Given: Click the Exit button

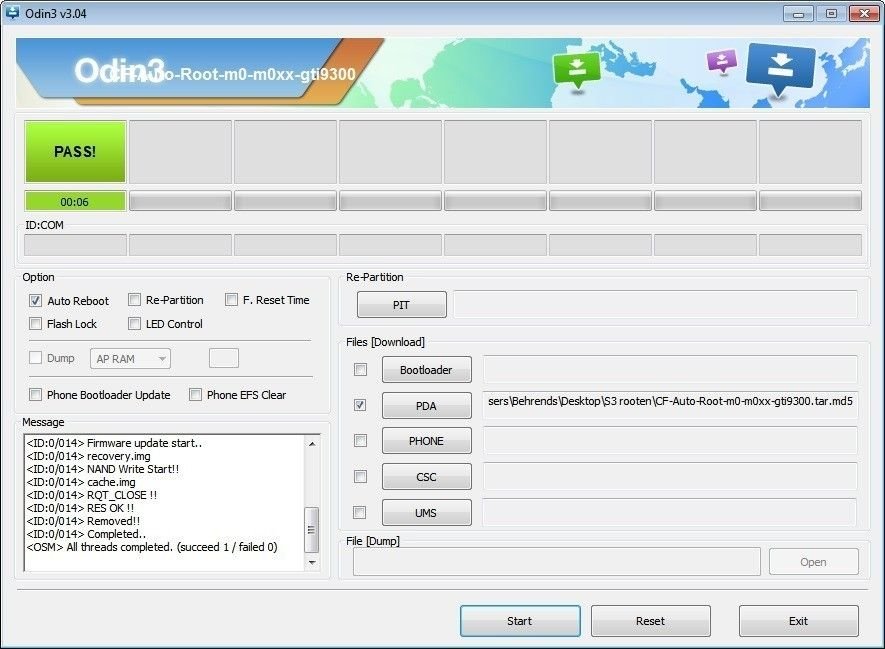Looking at the screenshot, I should click(799, 621).
